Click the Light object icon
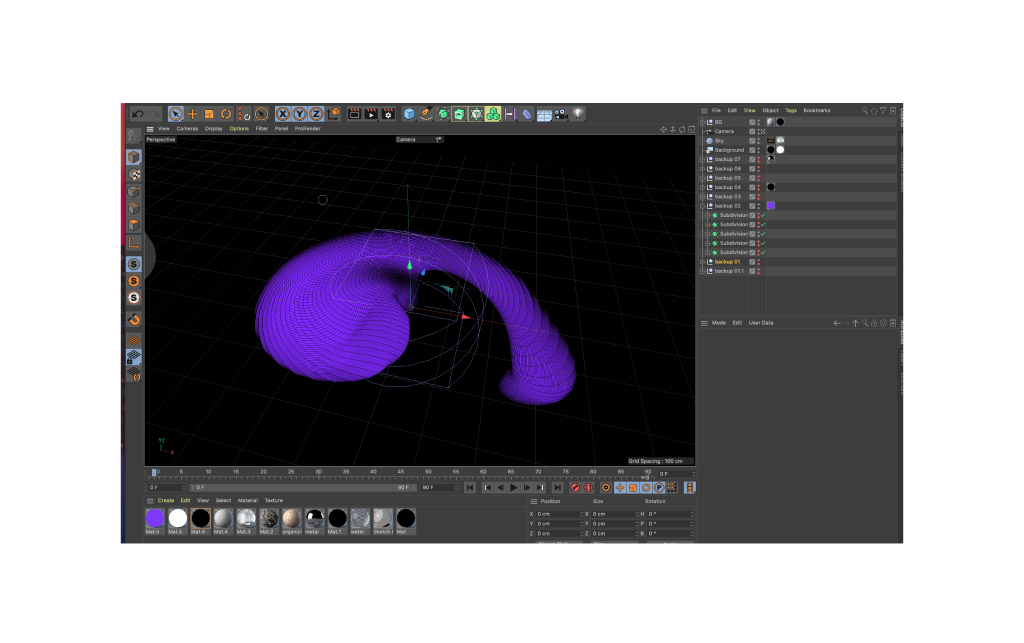The image size is (1024, 643). 578,114
